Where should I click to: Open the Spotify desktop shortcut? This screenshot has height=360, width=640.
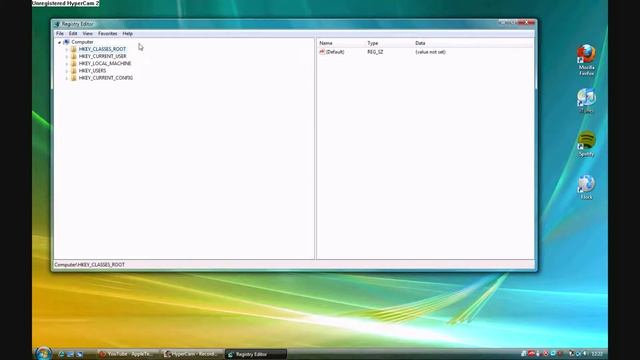(586, 143)
